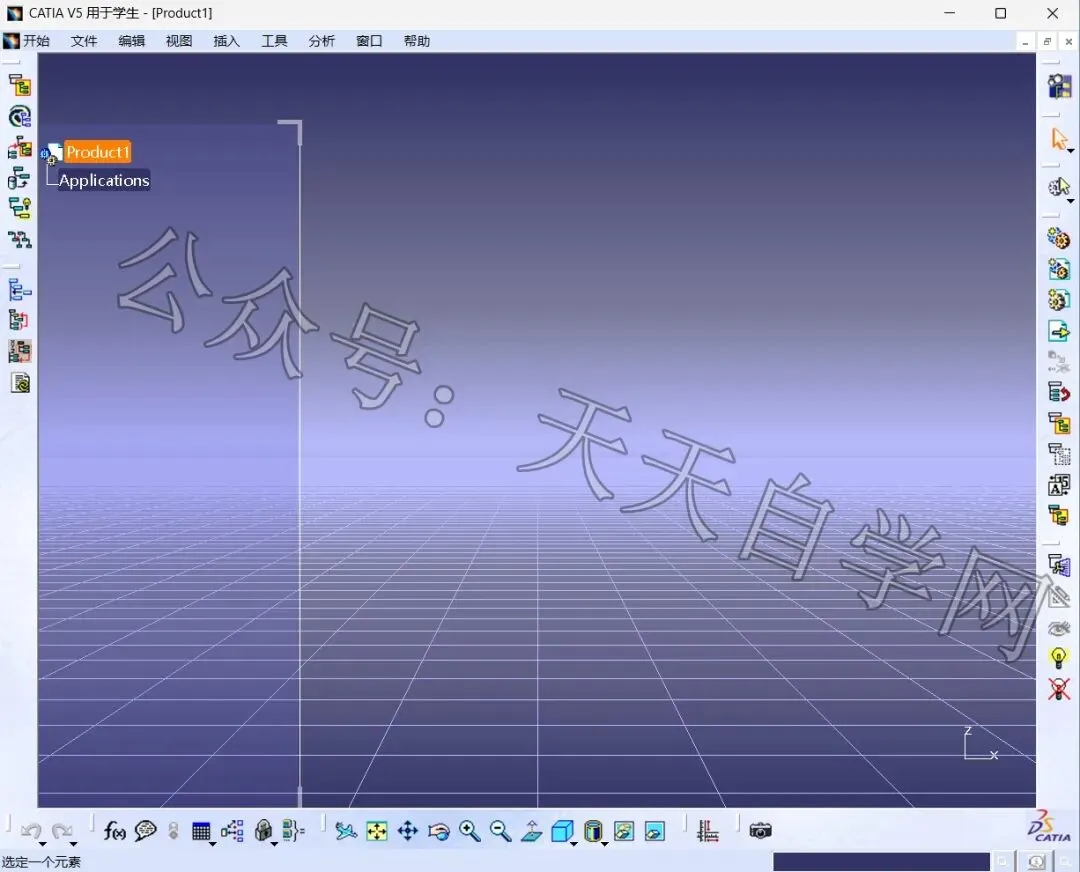Viewport: 1080px width, 872px height.
Task: Open the 编辑 menu
Action: [x=132, y=41]
